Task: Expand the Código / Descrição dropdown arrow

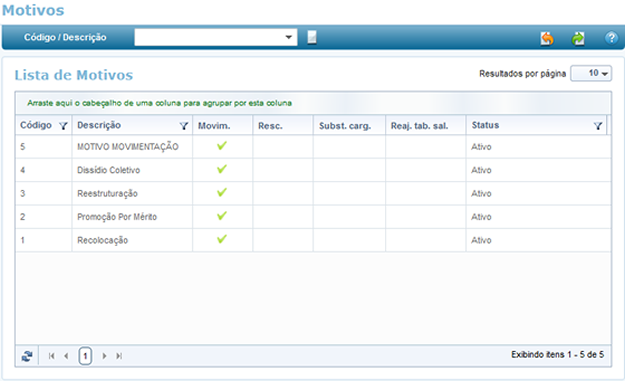Action: pos(289,37)
